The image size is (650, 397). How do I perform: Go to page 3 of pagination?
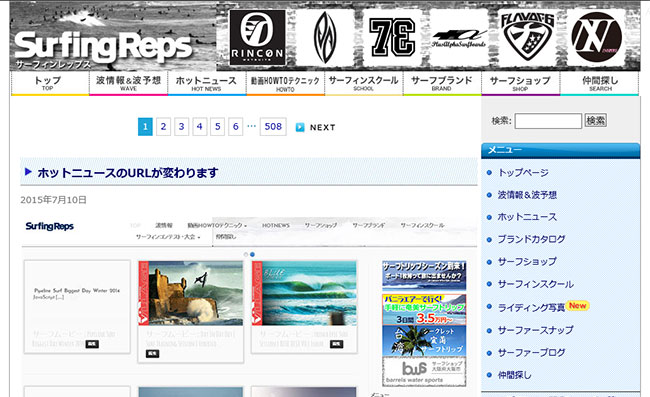[182, 127]
